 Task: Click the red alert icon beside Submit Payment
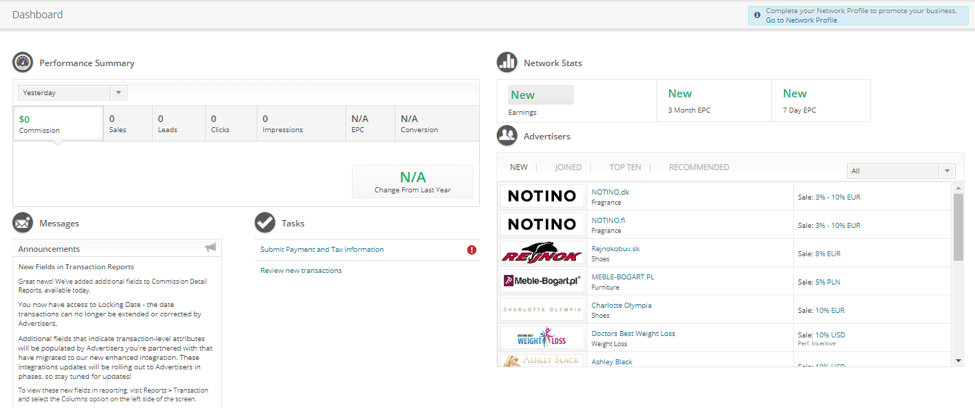coord(472,250)
